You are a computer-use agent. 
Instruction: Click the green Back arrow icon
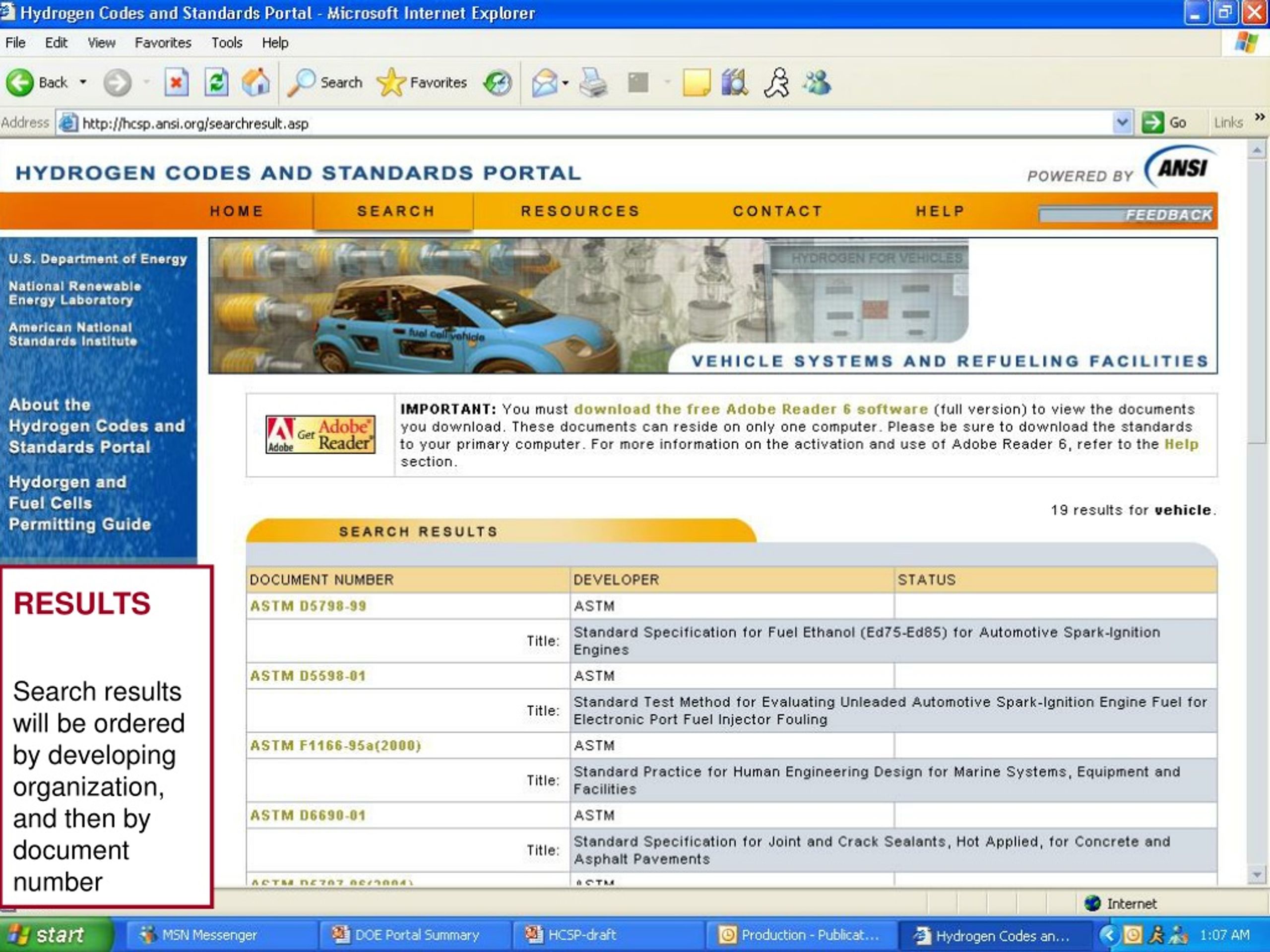point(20,83)
